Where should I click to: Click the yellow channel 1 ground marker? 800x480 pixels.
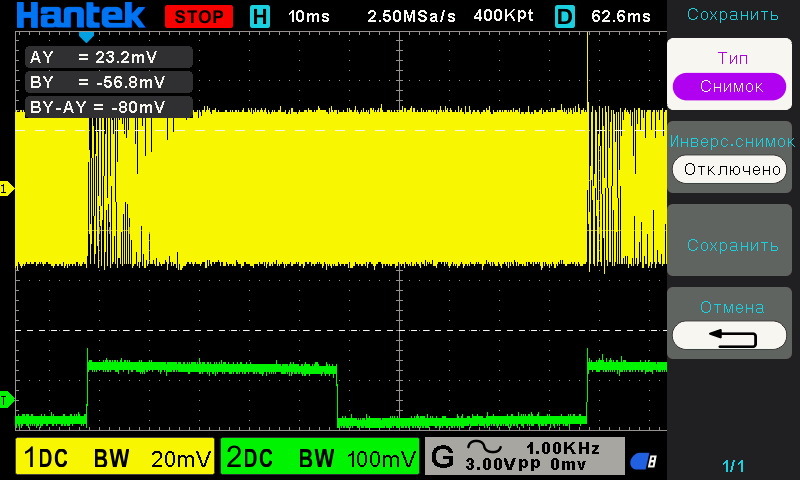point(7,189)
